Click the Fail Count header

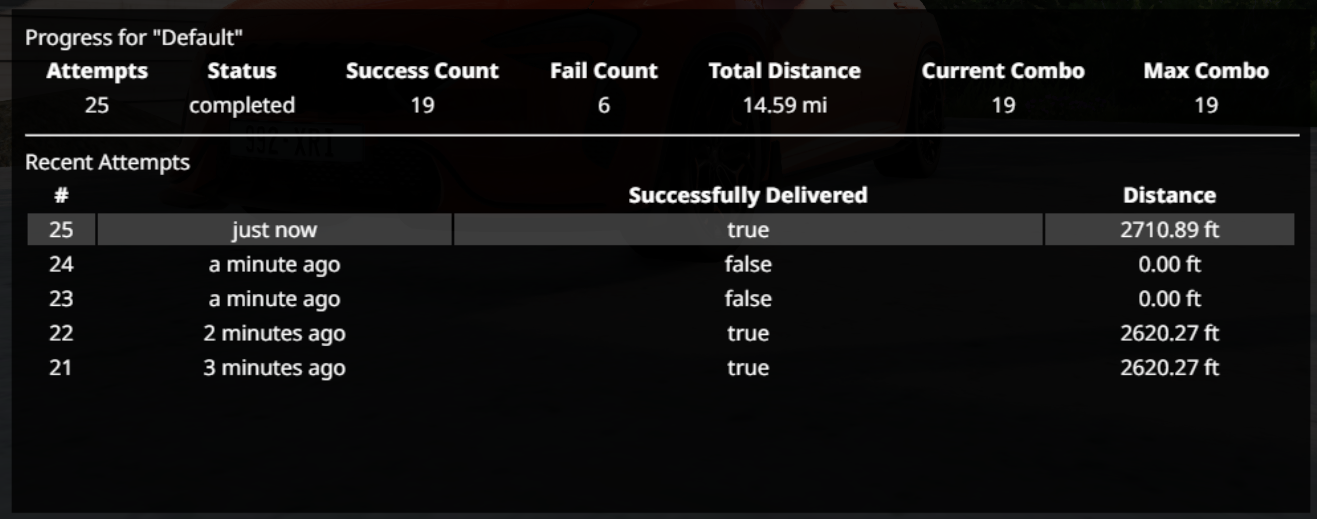click(x=604, y=71)
